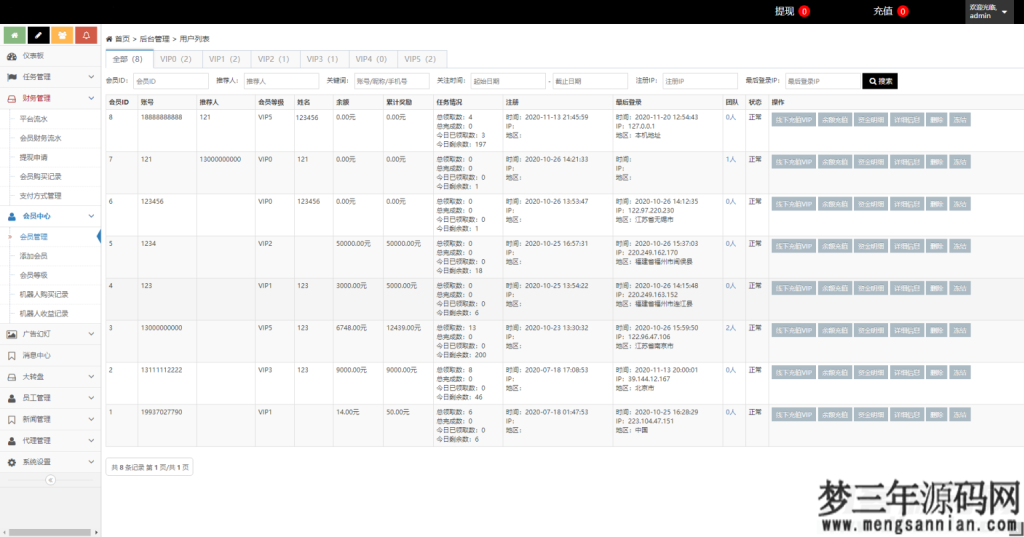Open 会员等级 in the sidebar
This screenshot has height=537, width=1024.
pyautogui.click(x=33, y=275)
